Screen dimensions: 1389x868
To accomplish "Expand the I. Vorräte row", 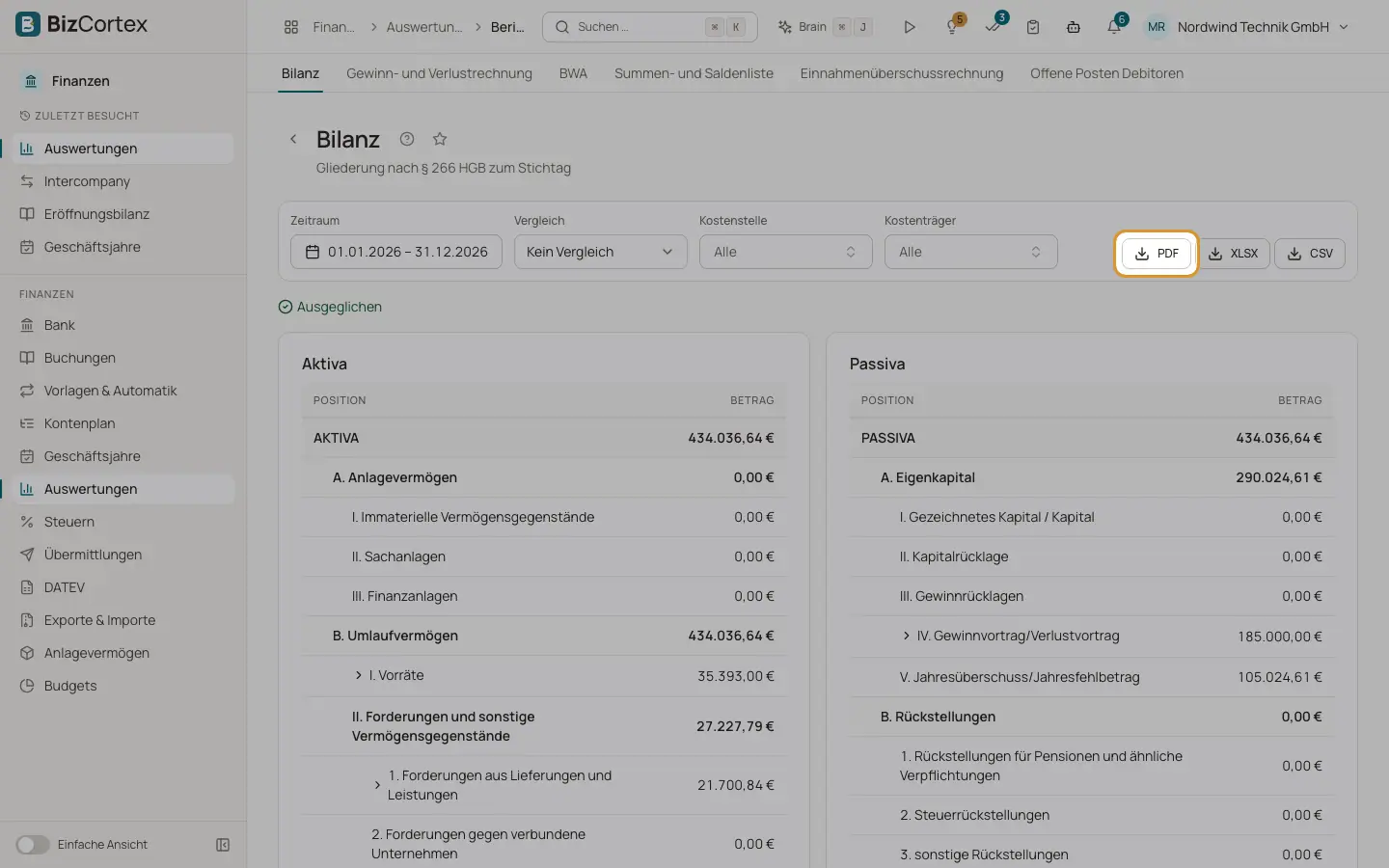I will point(359,675).
